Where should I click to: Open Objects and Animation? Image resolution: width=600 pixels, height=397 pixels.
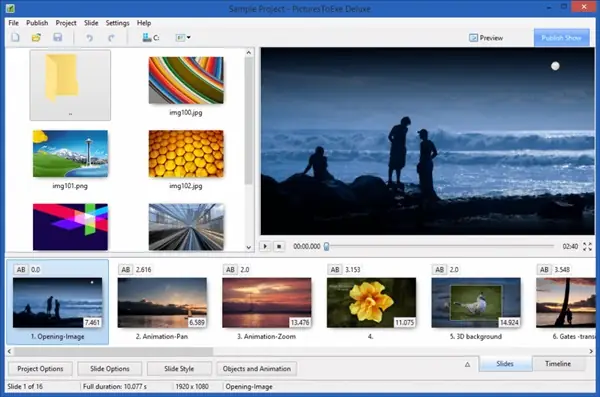click(257, 369)
